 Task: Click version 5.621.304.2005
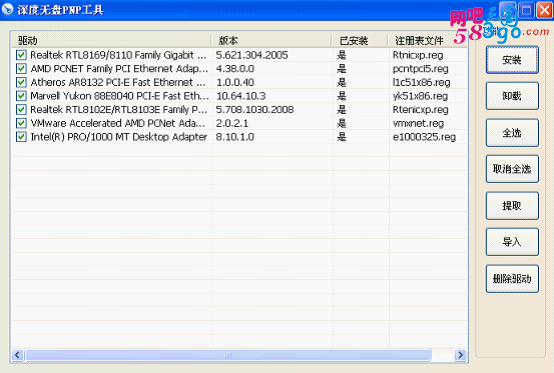252,55
